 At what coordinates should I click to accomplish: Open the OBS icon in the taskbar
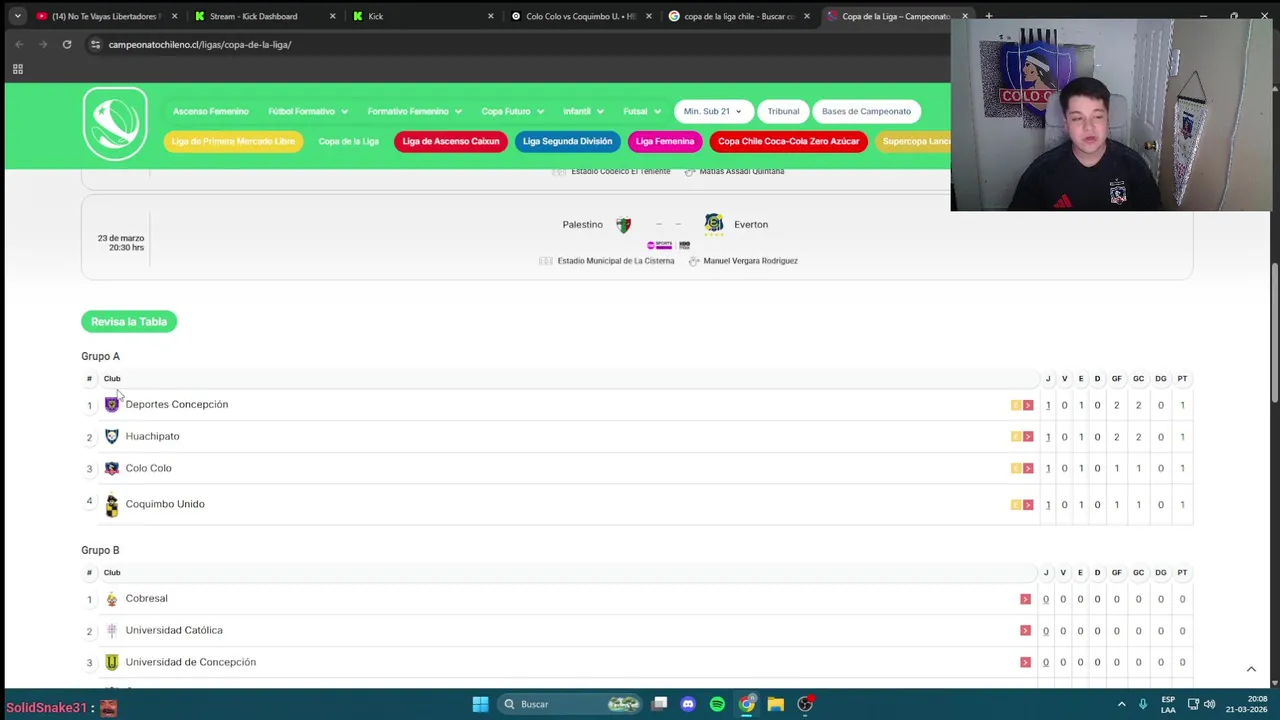pyautogui.click(x=805, y=704)
